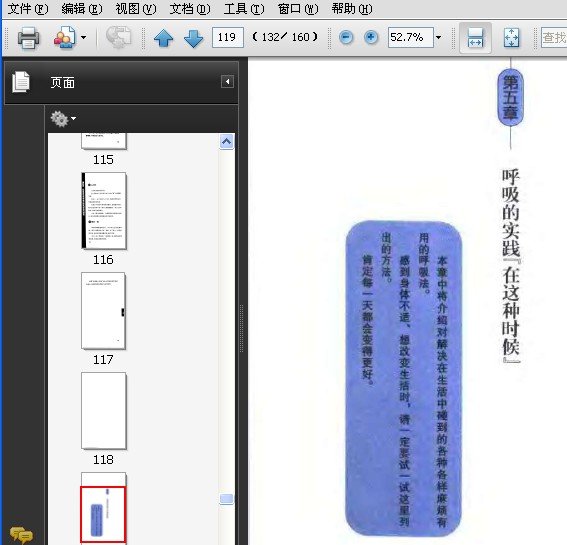Collapse the 页面 panel with arrow button
567x545 pixels.
tap(227, 82)
